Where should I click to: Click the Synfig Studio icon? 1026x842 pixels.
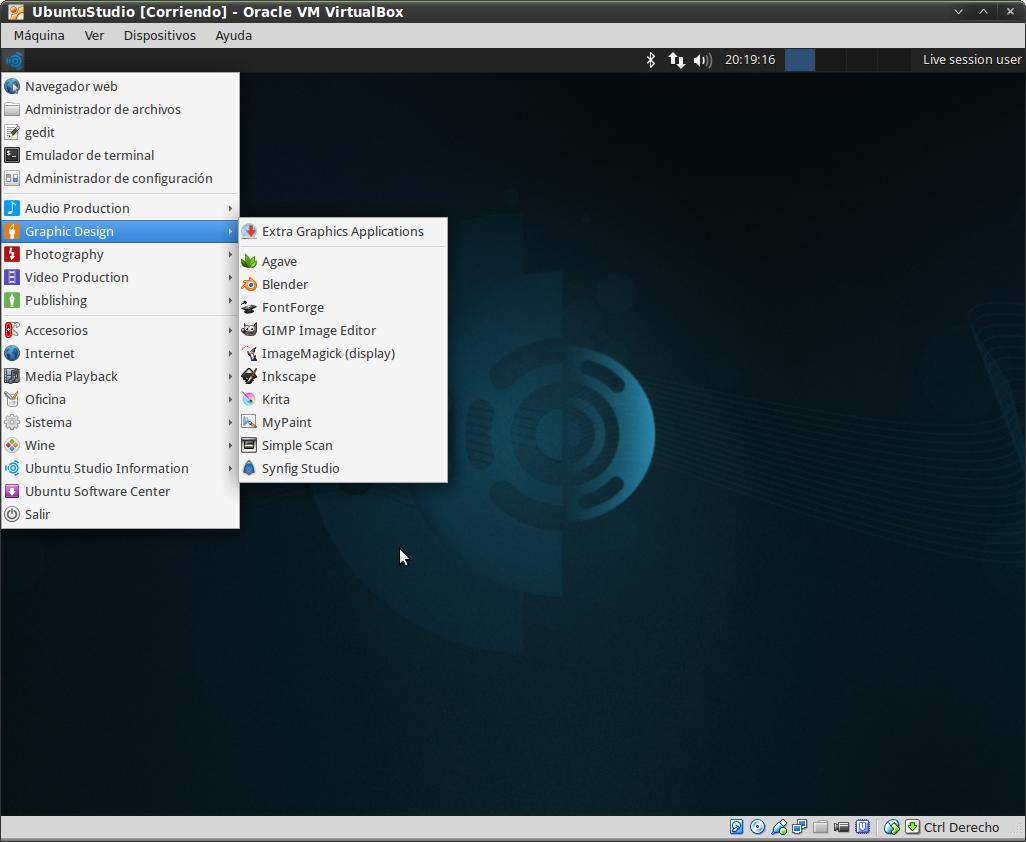tap(249, 468)
